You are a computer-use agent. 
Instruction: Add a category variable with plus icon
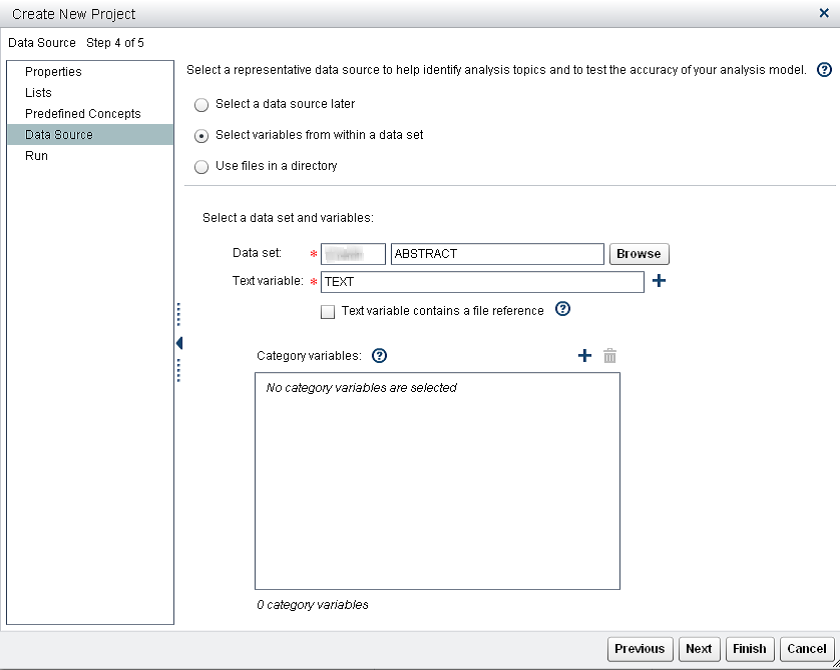point(584,356)
